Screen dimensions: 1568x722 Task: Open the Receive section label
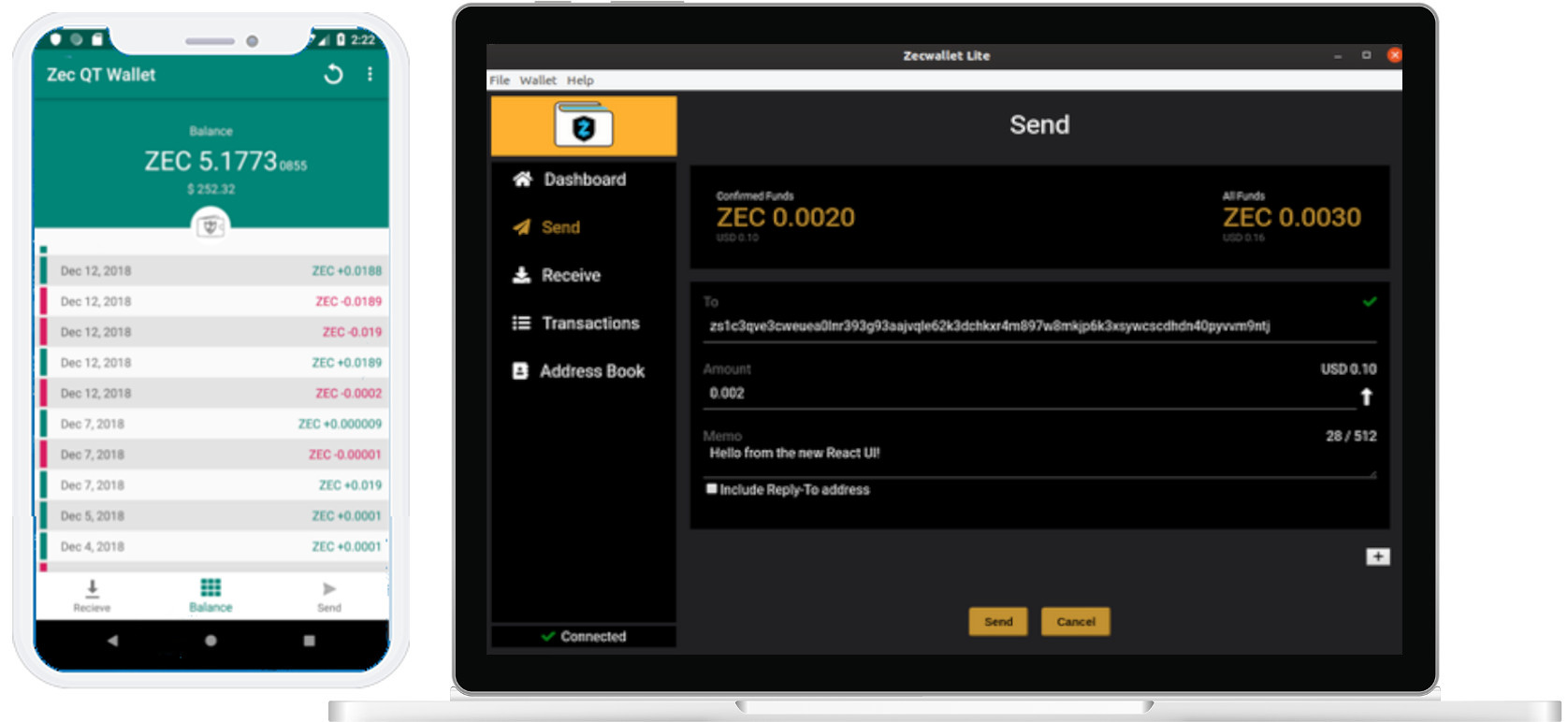pos(571,276)
